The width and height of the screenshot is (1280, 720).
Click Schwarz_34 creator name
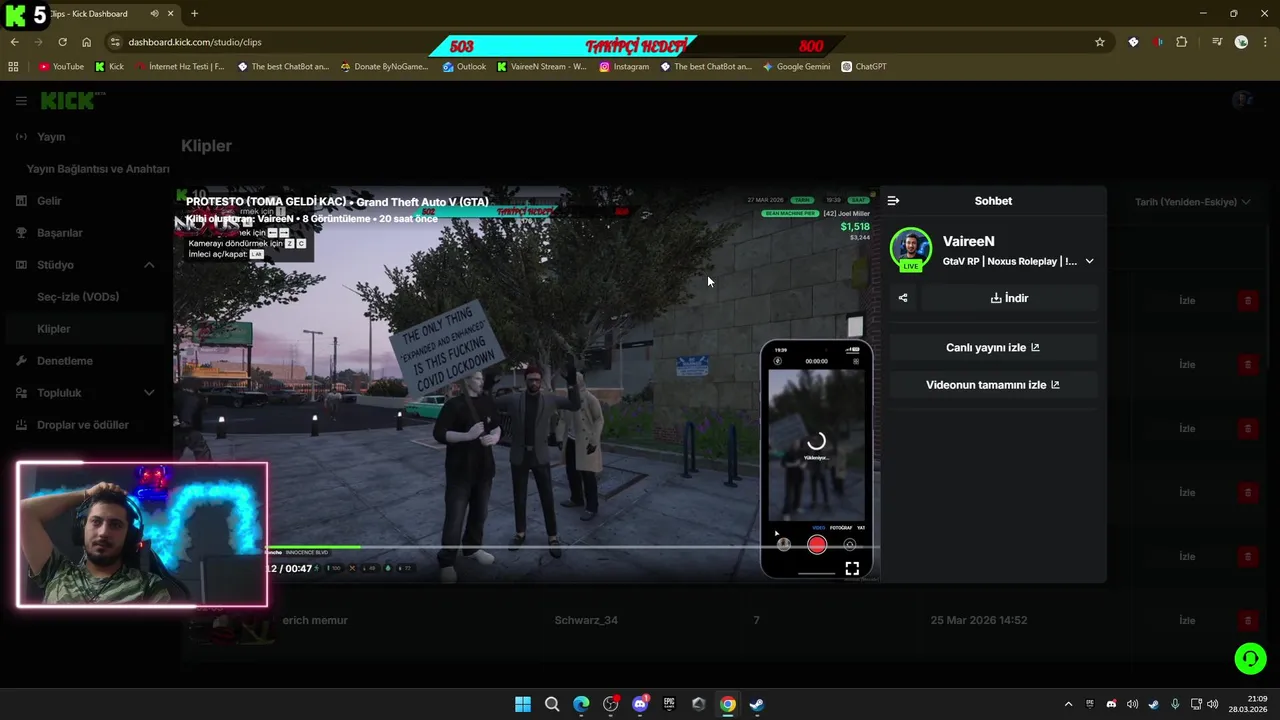click(586, 620)
